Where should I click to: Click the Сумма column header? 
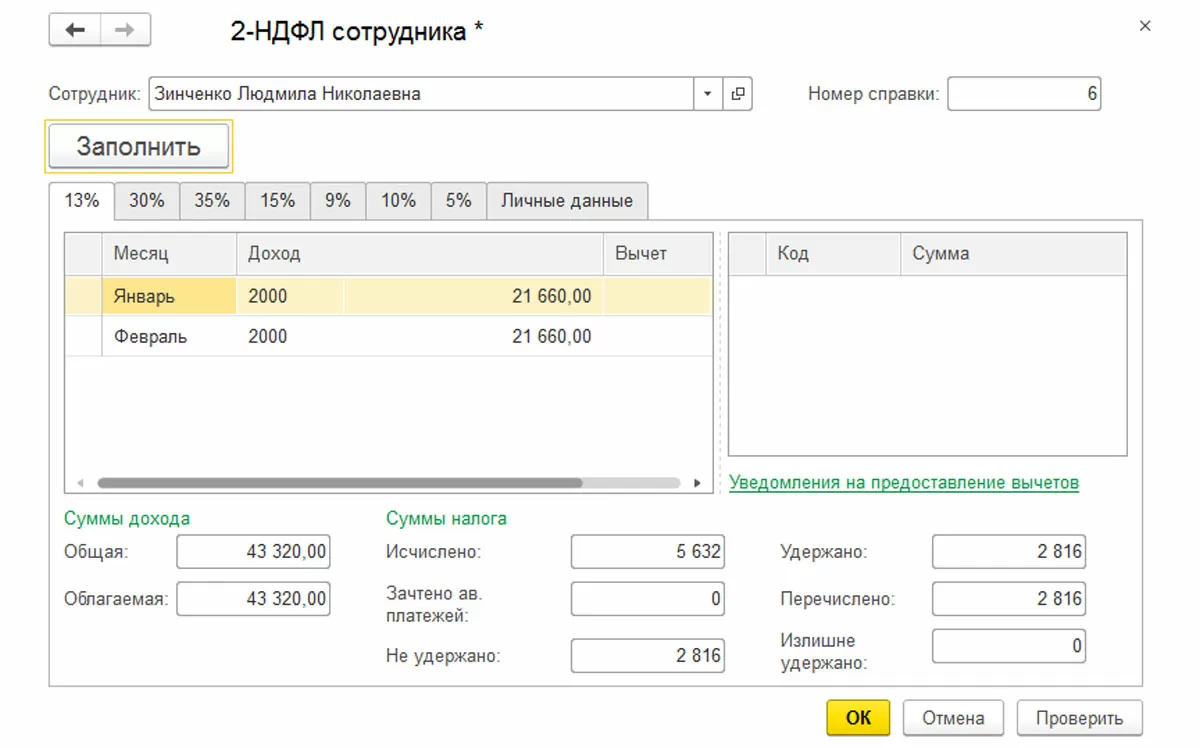tap(1014, 254)
